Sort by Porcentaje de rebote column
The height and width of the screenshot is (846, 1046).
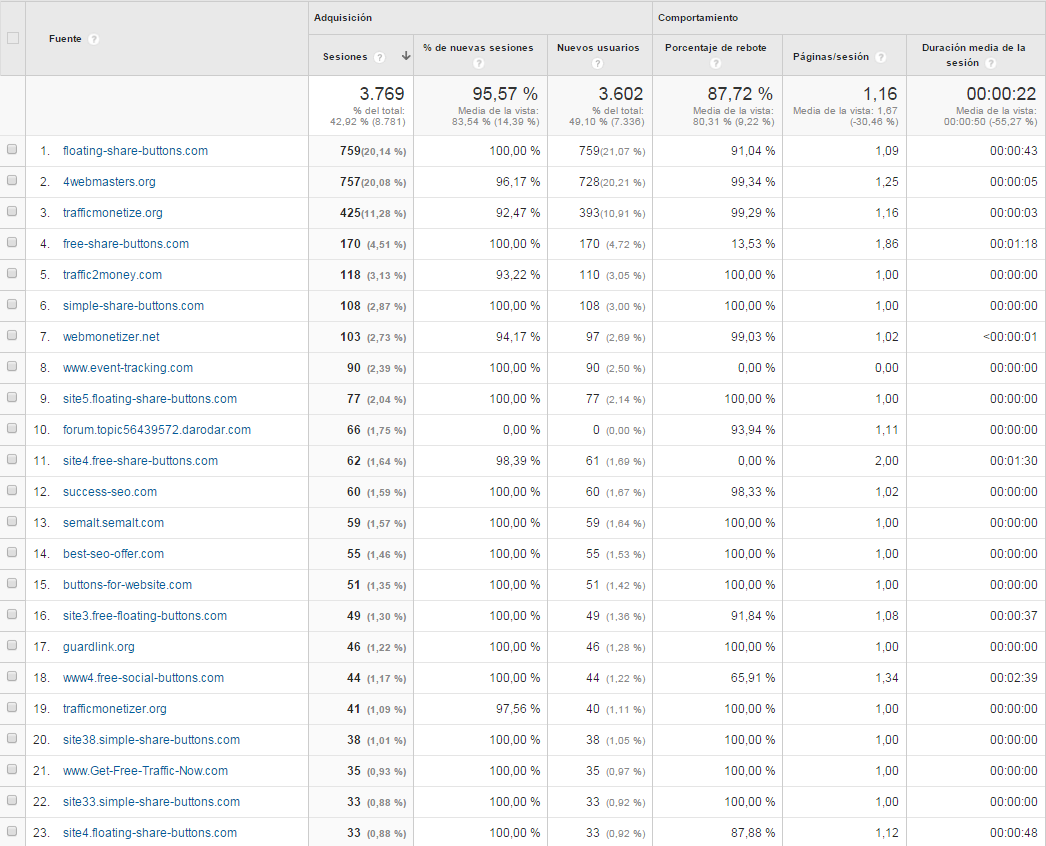pyautogui.click(x=715, y=47)
